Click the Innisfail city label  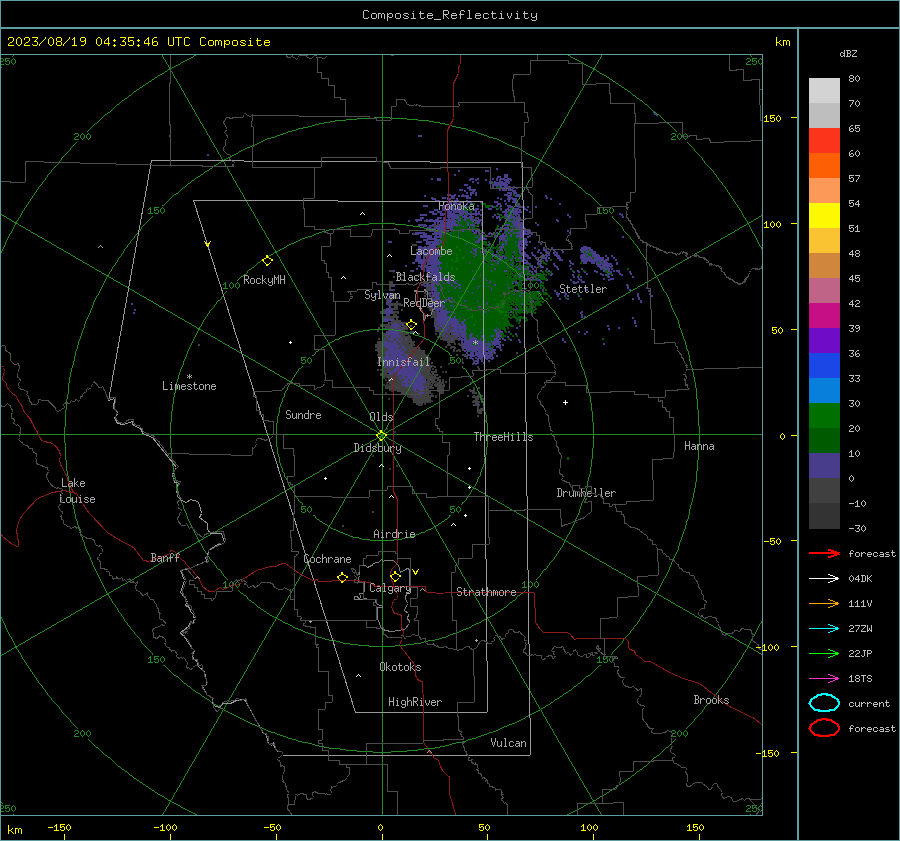(404, 362)
